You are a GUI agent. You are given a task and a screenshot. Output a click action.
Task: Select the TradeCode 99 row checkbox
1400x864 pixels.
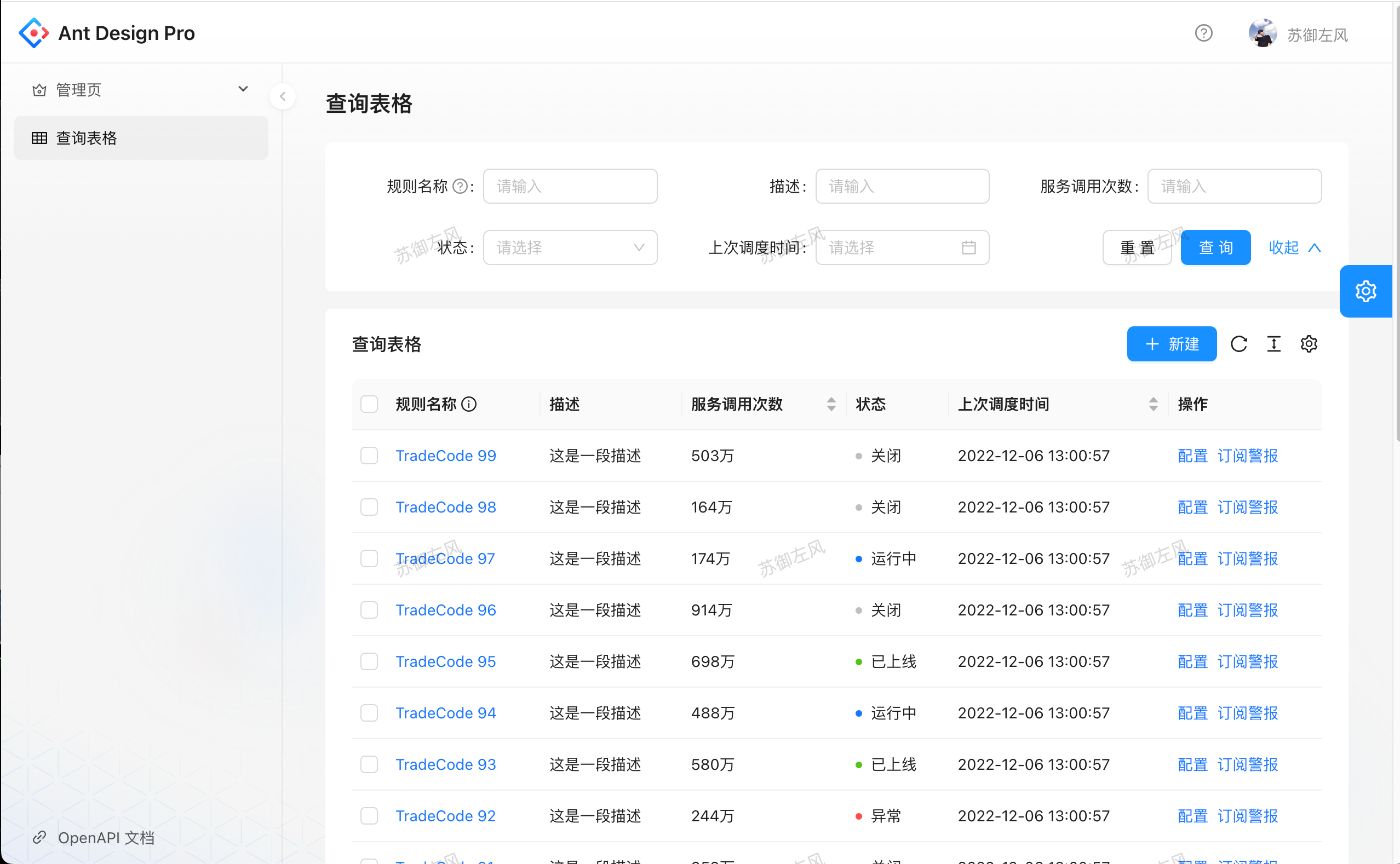tap(369, 456)
